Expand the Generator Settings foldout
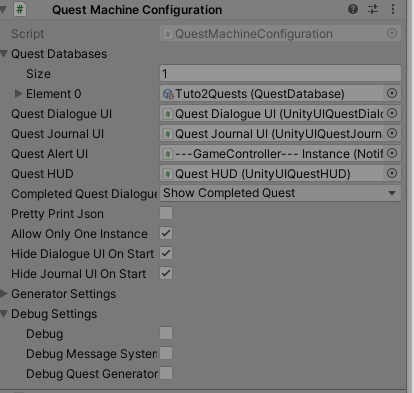 (4, 294)
